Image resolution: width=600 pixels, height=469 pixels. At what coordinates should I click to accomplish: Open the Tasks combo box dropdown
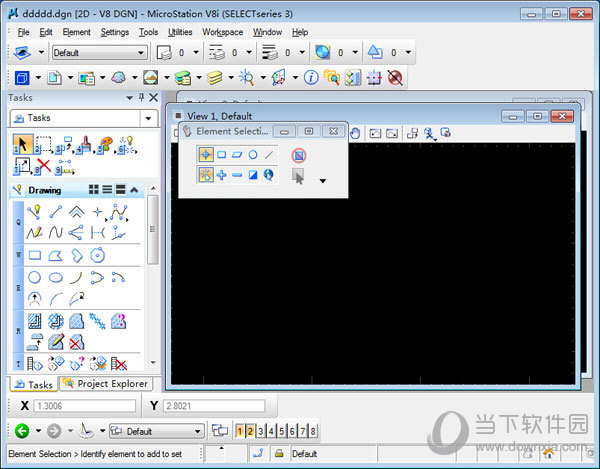click(x=148, y=118)
